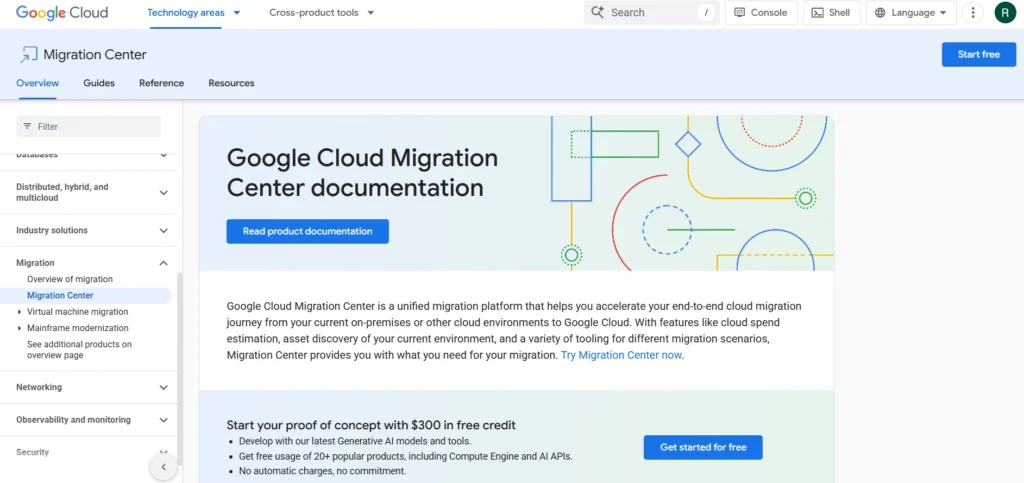Screen dimensions: 1024x483
Task: Open the Console button
Action: (x=761, y=12)
